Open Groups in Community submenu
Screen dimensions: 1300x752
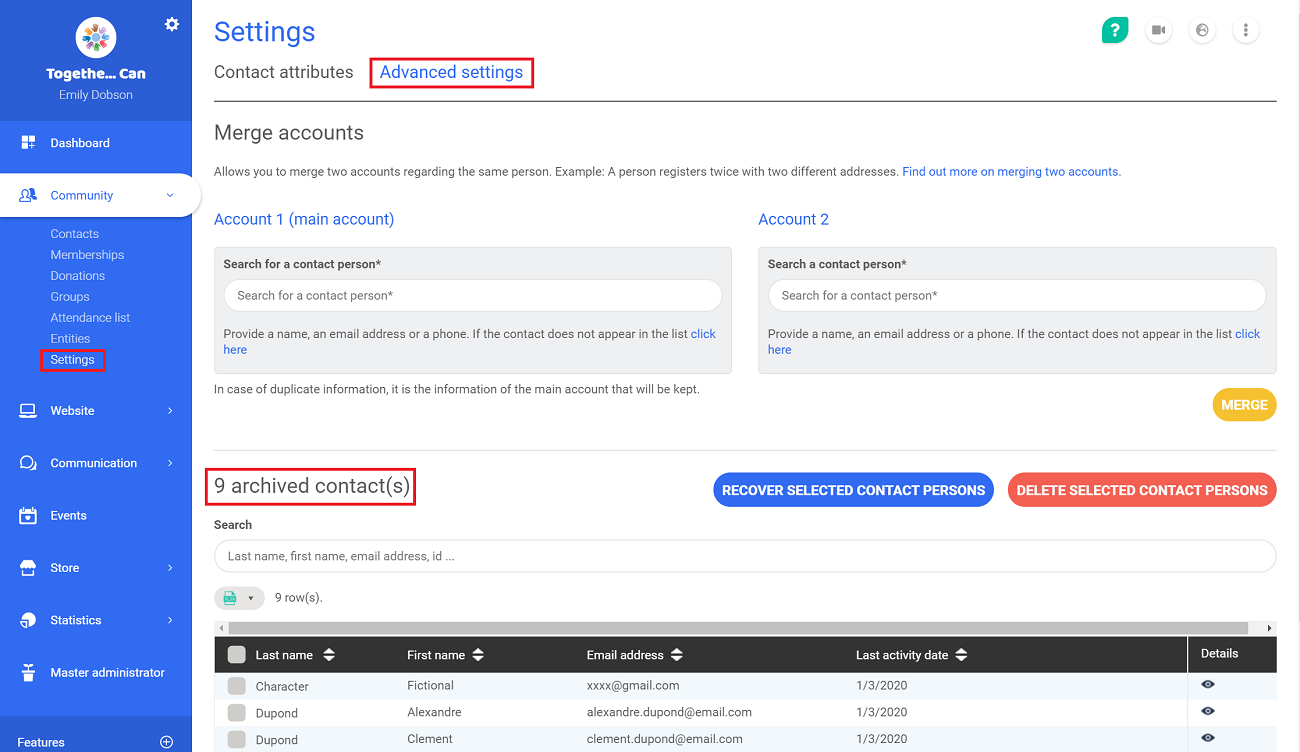pyautogui.click(x=70, y=297)
